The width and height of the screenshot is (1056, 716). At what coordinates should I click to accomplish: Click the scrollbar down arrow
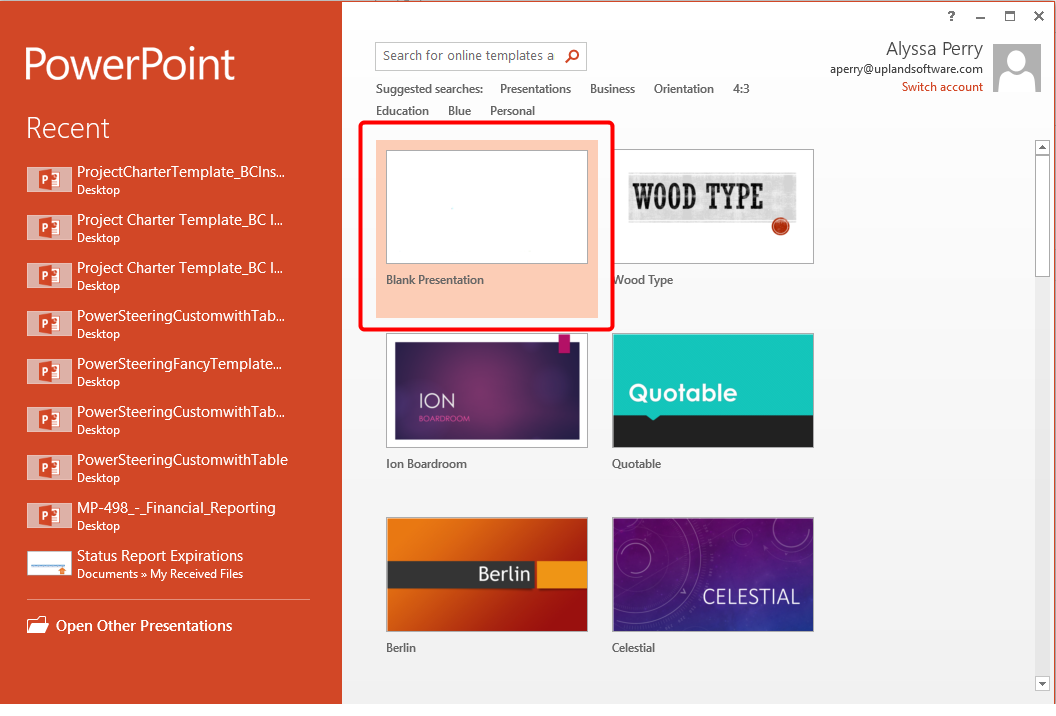click(1043, 683)
